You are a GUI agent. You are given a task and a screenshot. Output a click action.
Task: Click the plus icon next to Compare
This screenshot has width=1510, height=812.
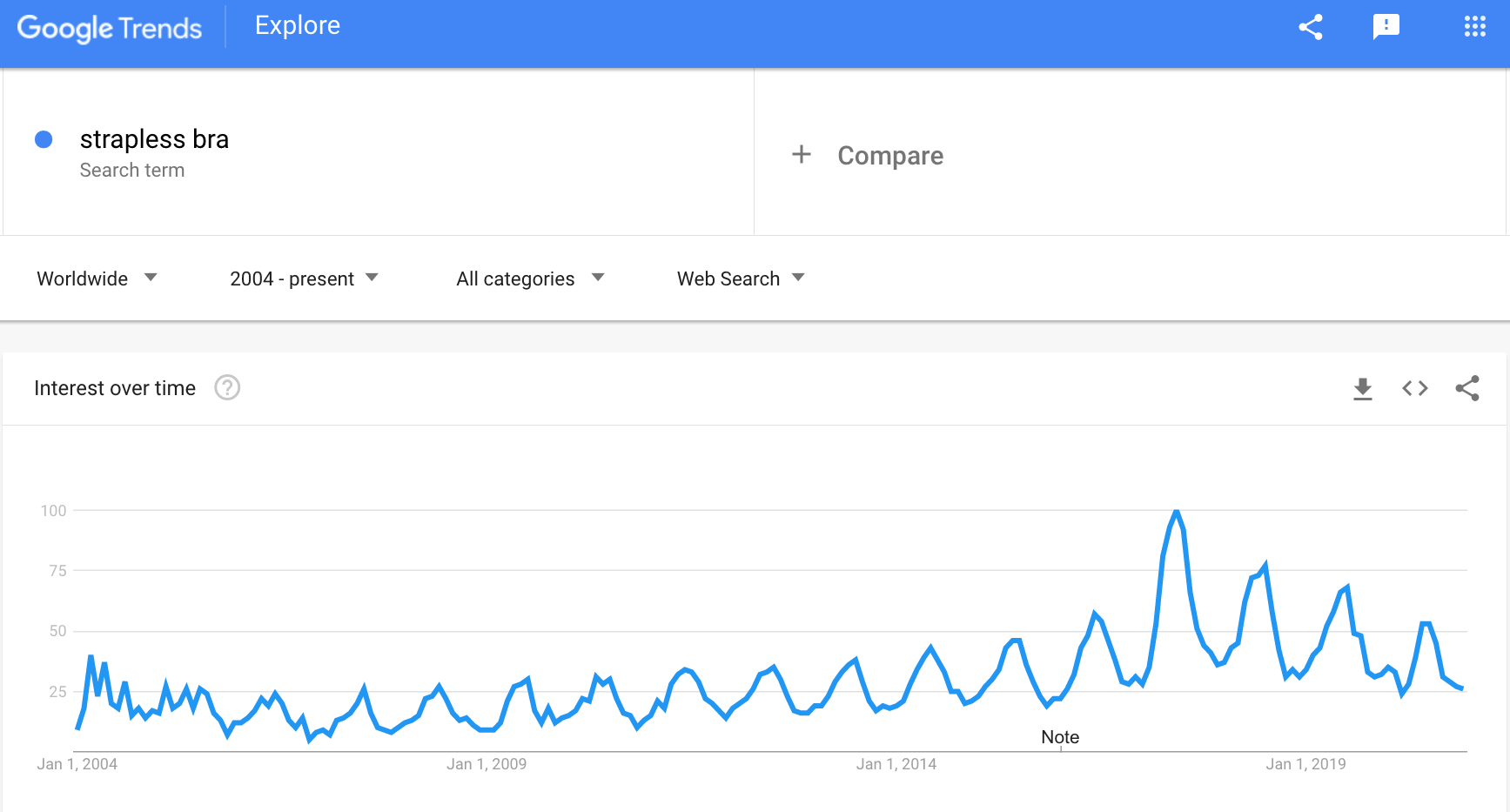(x=802, y=155)
